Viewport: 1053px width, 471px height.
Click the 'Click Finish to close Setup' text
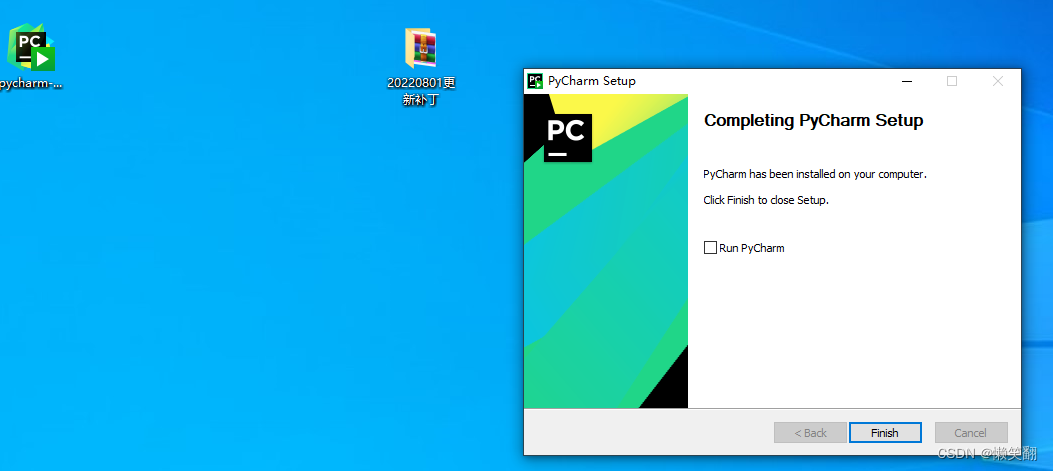click(766, 200)
